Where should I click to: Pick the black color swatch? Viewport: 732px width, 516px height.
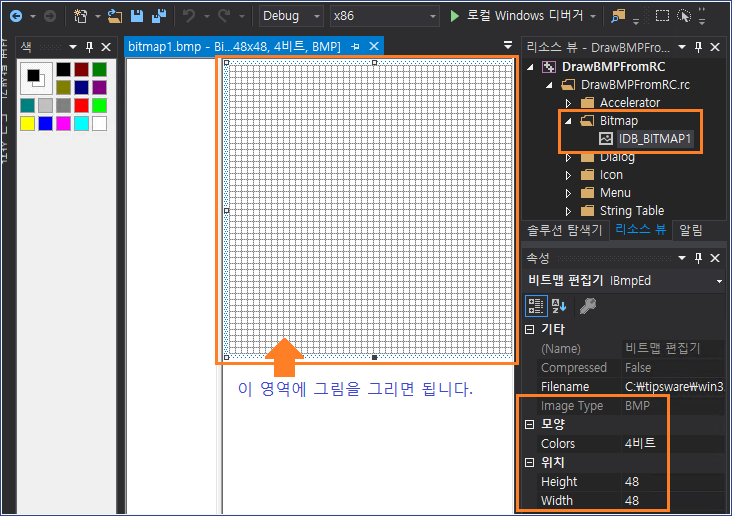coord(63,70)
